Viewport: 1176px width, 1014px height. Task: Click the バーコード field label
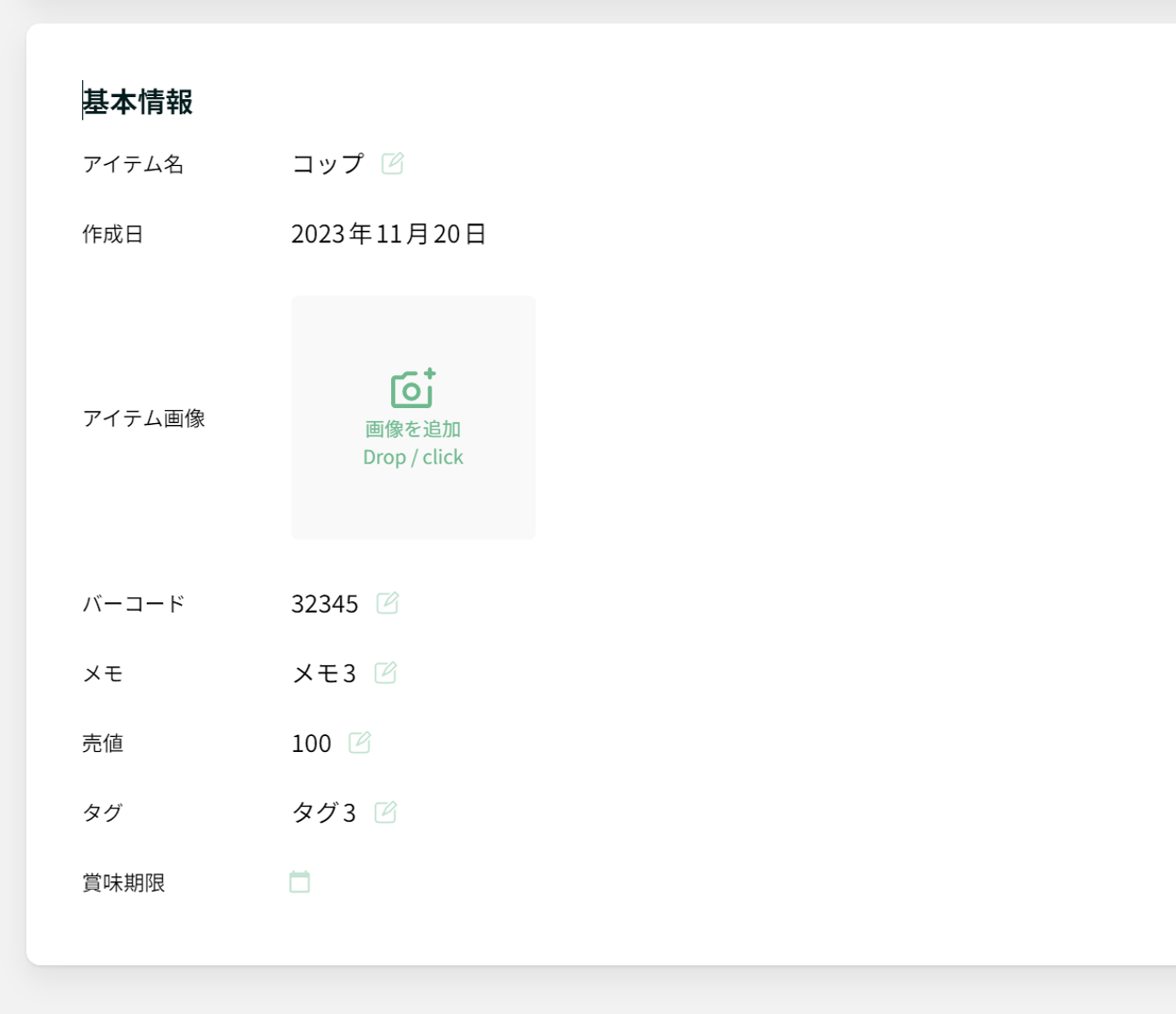coord(134,603)
